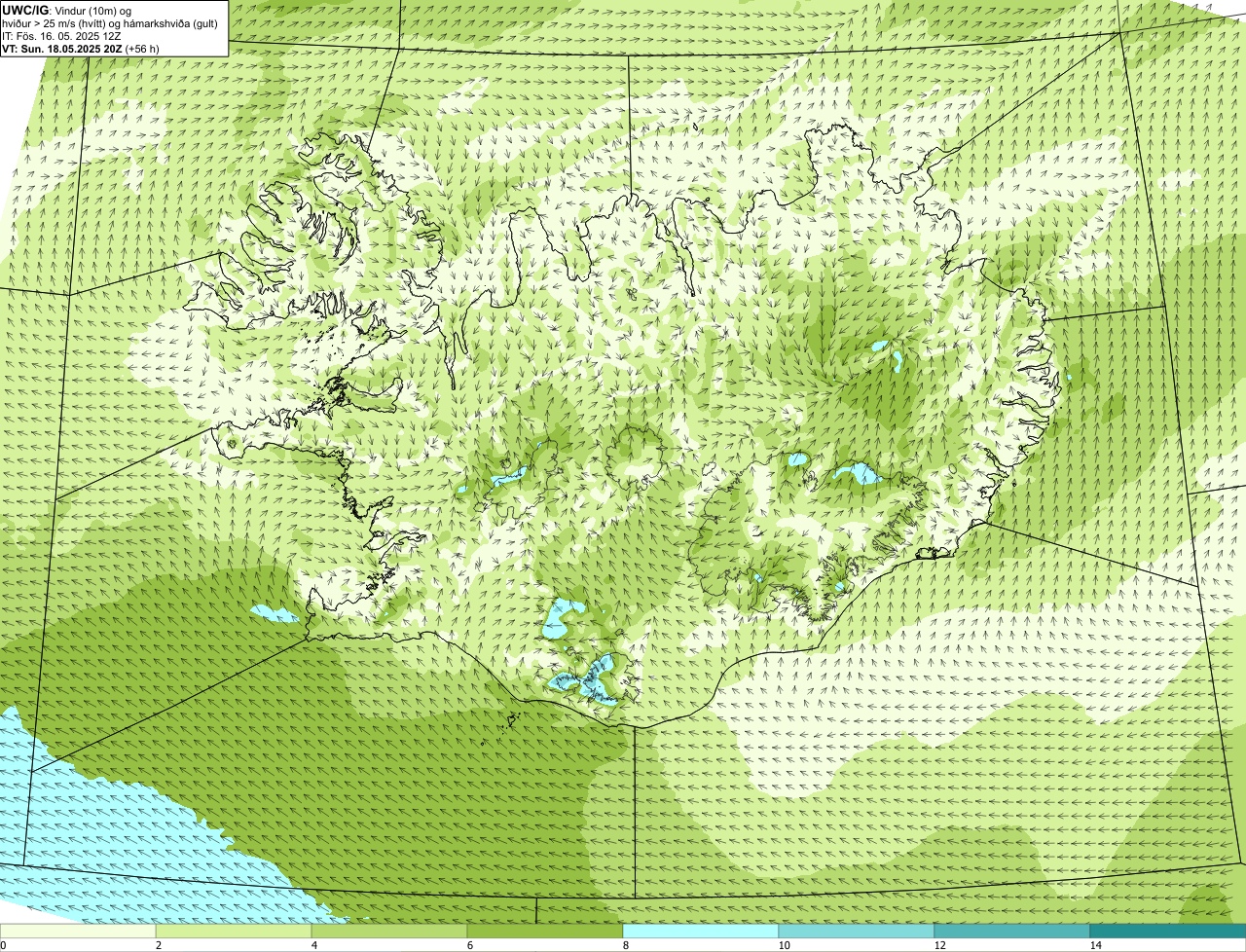Click the palest 0–2 m/s legend swatch

tap(78, 931)
